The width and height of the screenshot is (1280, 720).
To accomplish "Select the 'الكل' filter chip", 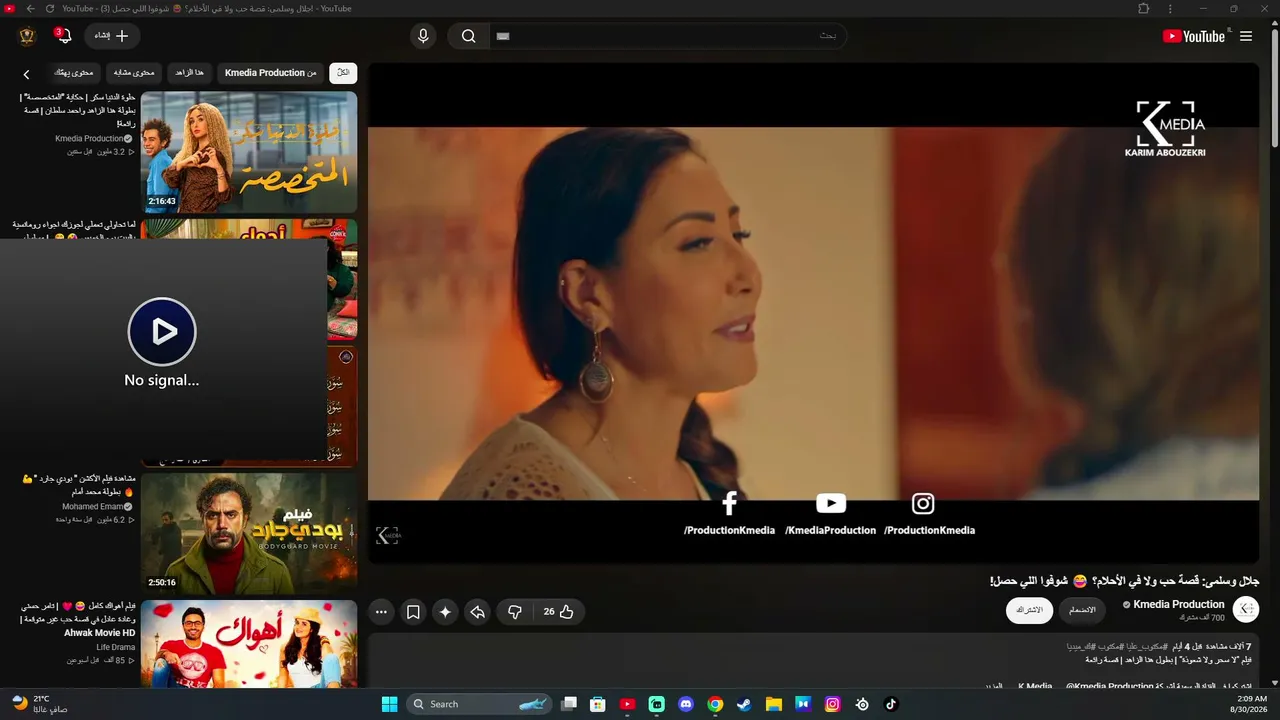I will coord(343,73).
